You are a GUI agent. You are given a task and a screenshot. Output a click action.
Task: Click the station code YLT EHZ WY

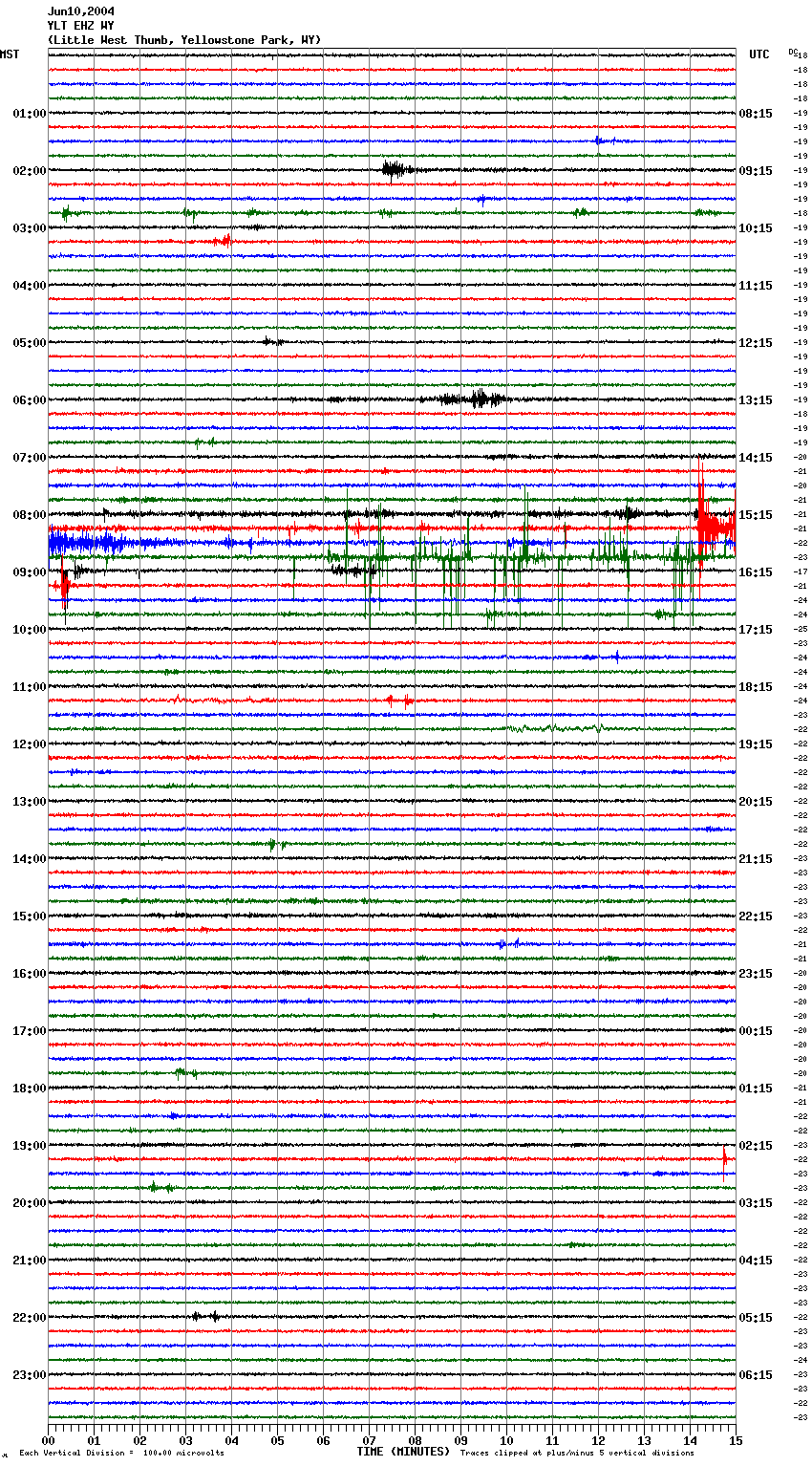coord(80,26)
